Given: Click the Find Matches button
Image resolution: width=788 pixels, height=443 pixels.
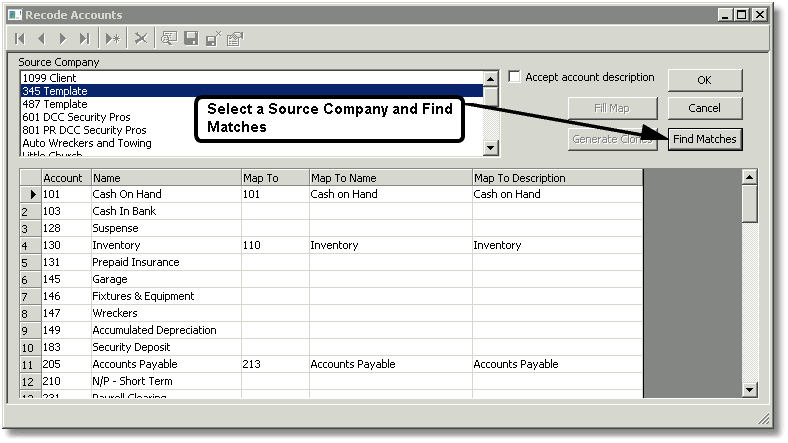Looking at the screenshot, I should 705,139.
